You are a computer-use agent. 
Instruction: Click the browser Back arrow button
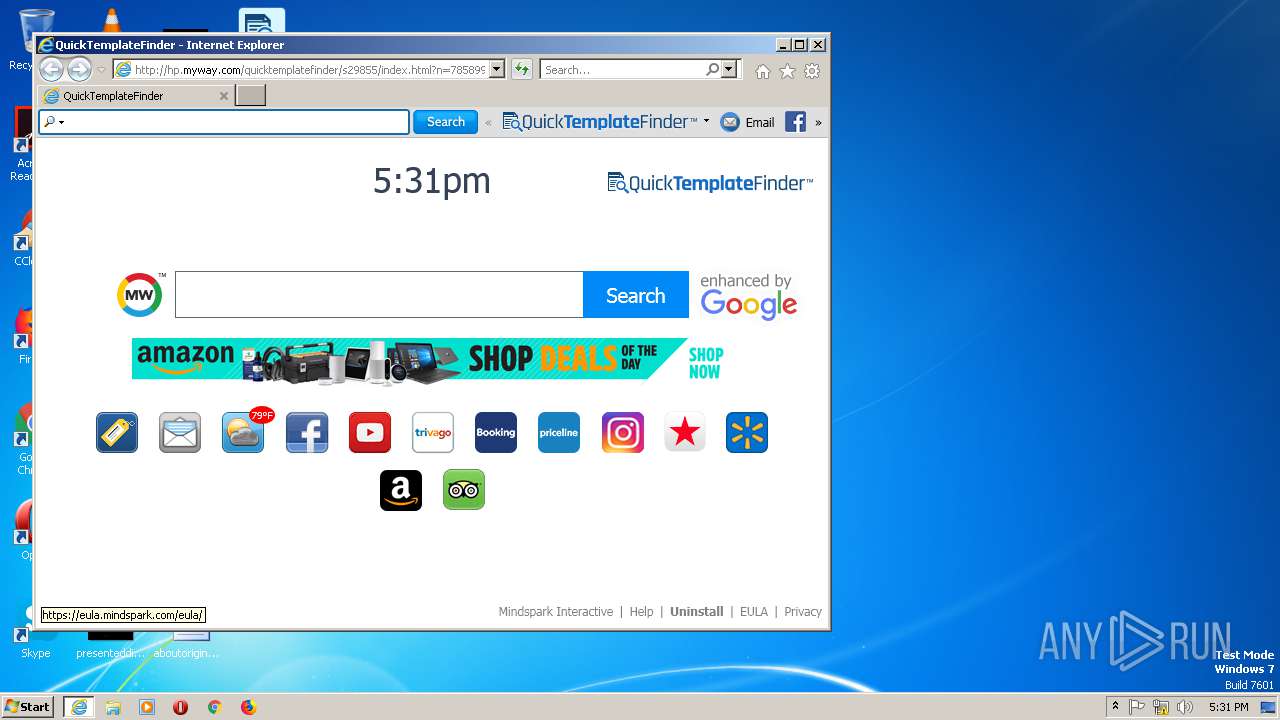(51, 69)
